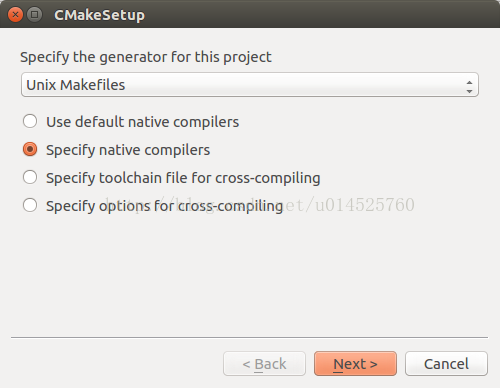Click the 'Use default native compilers' label text

coord(143,122)
